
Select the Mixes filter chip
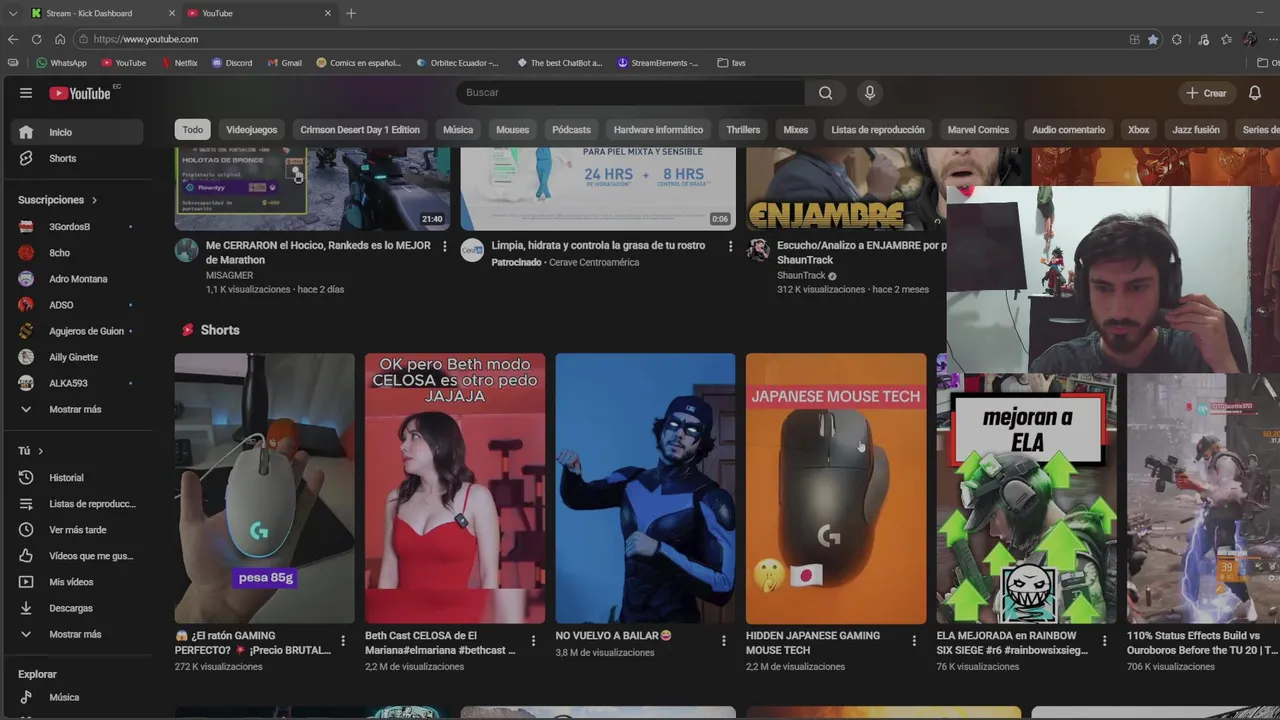coord(796,130)
